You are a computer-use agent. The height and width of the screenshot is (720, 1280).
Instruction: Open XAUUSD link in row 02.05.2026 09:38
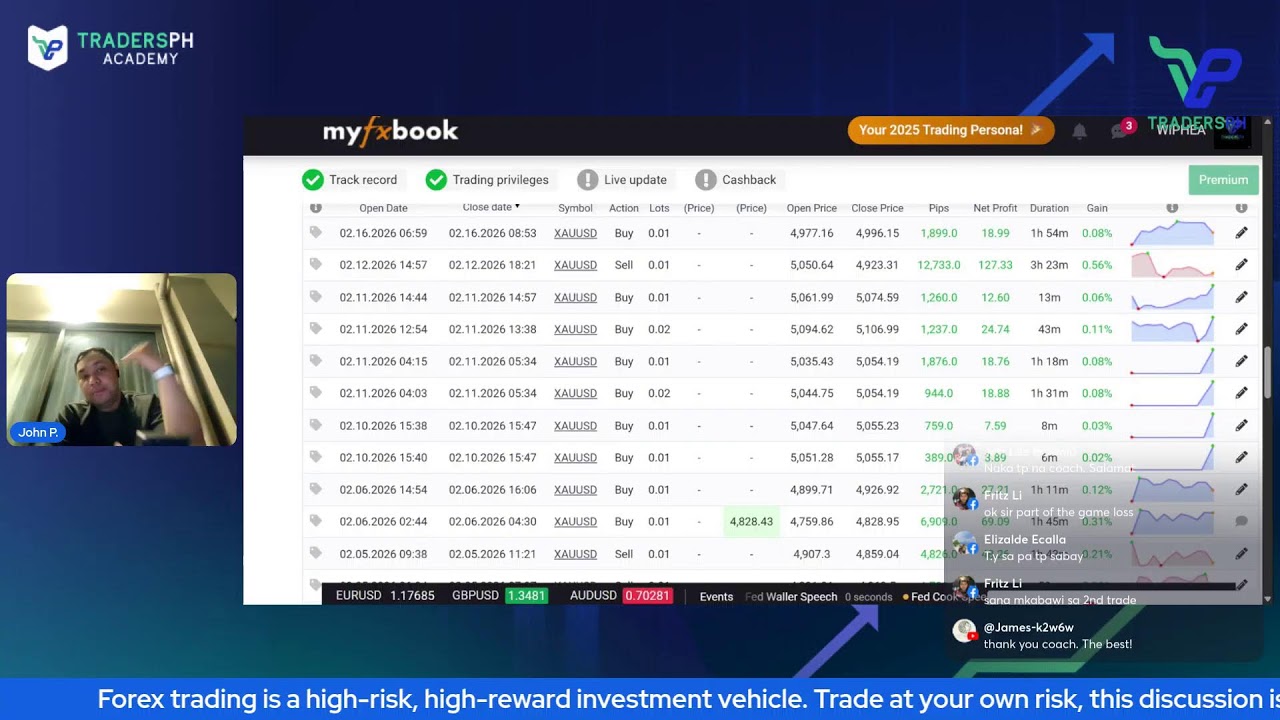coord(575,553)
